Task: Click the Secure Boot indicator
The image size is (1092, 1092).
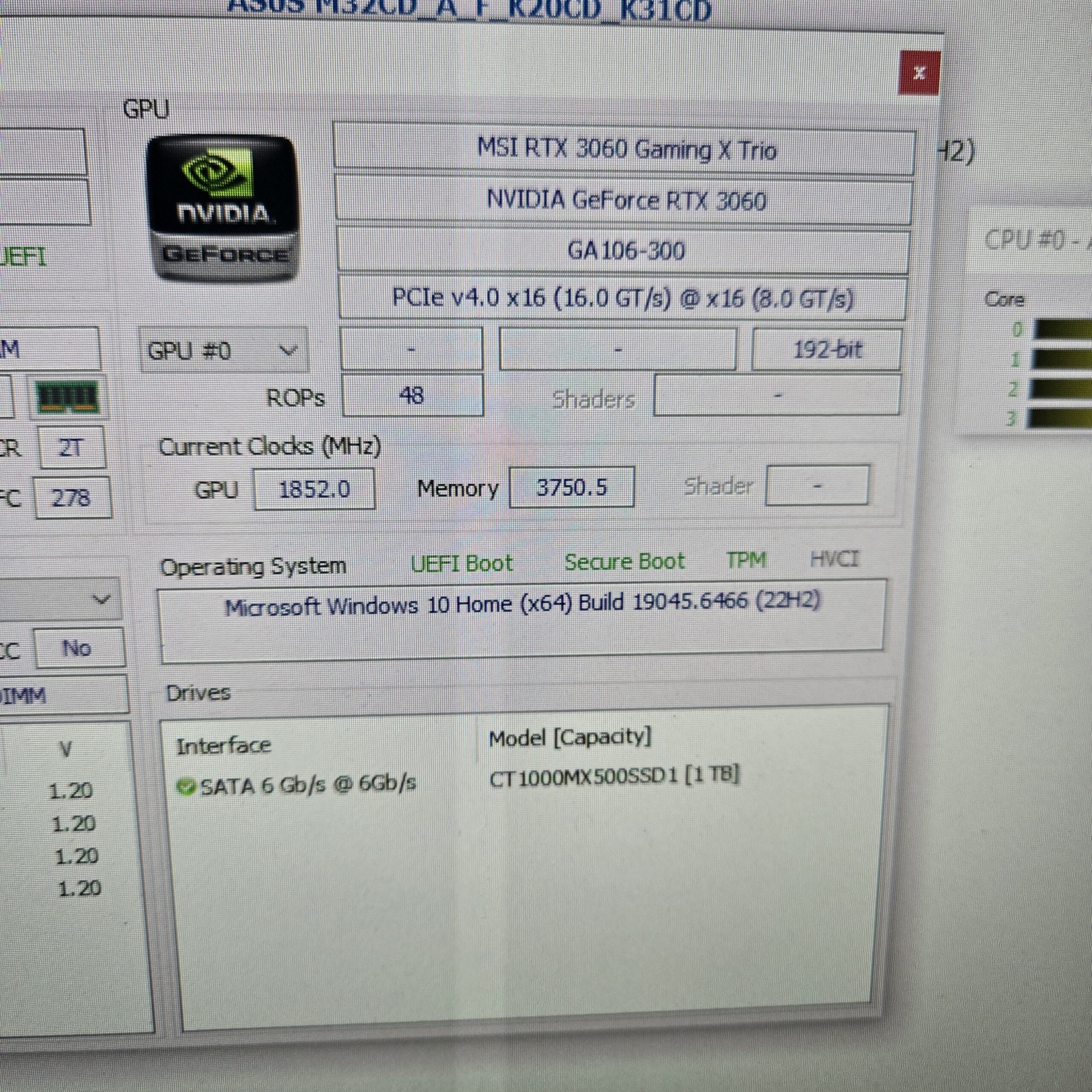Action: click(624, 562)
